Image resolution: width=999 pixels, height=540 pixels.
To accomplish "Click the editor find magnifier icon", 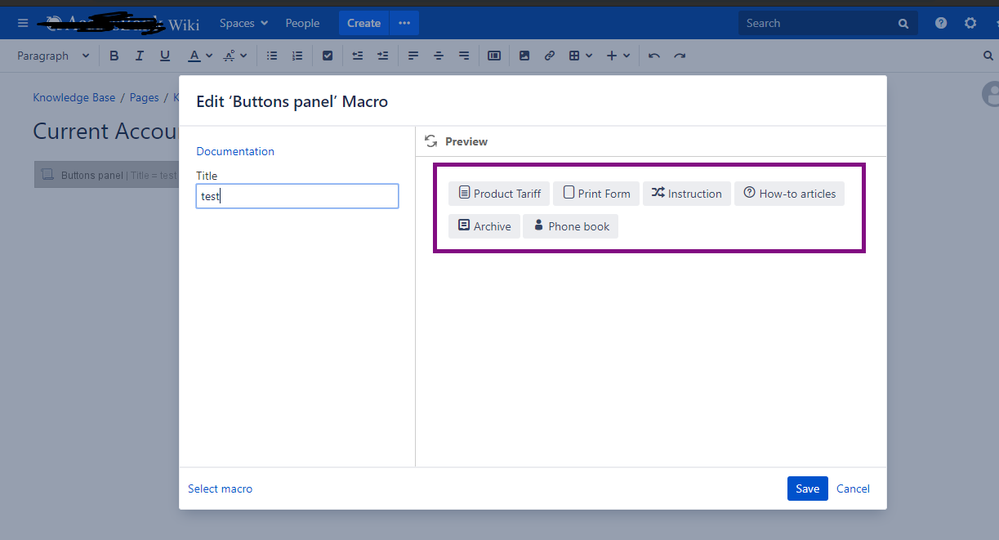I will (x=988, y=56).
